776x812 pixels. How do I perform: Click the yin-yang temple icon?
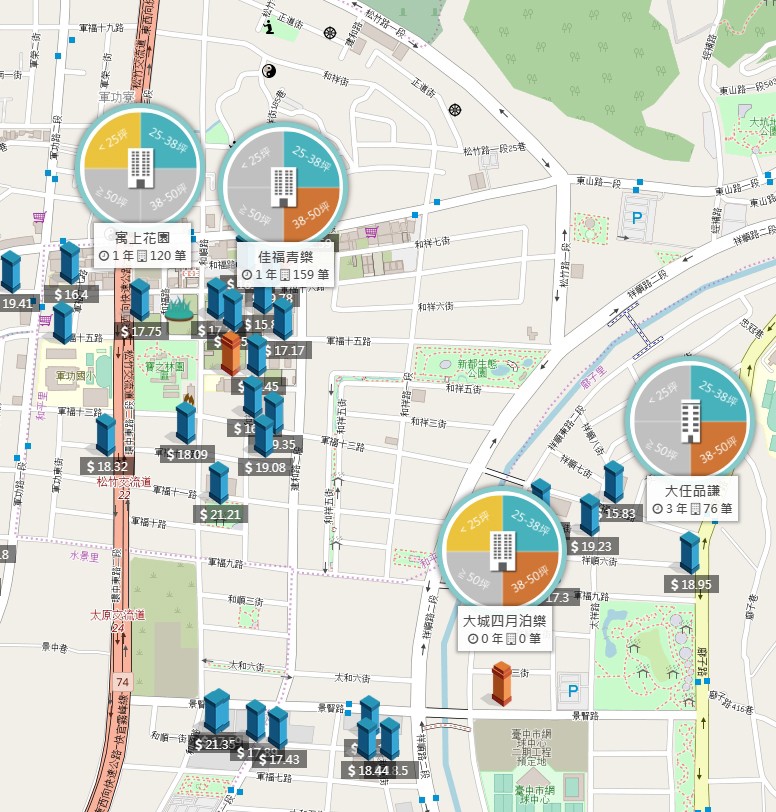pos(268,71)
